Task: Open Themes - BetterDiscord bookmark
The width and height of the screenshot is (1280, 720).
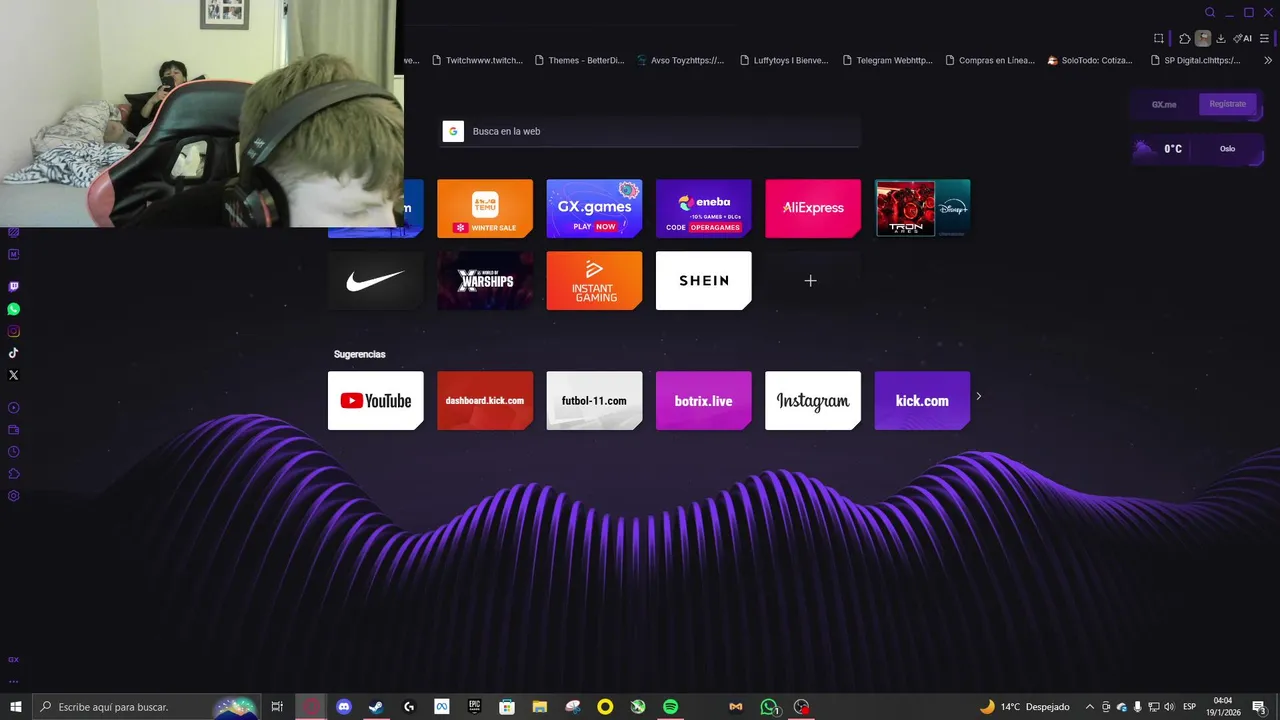Action: point(579,60)
